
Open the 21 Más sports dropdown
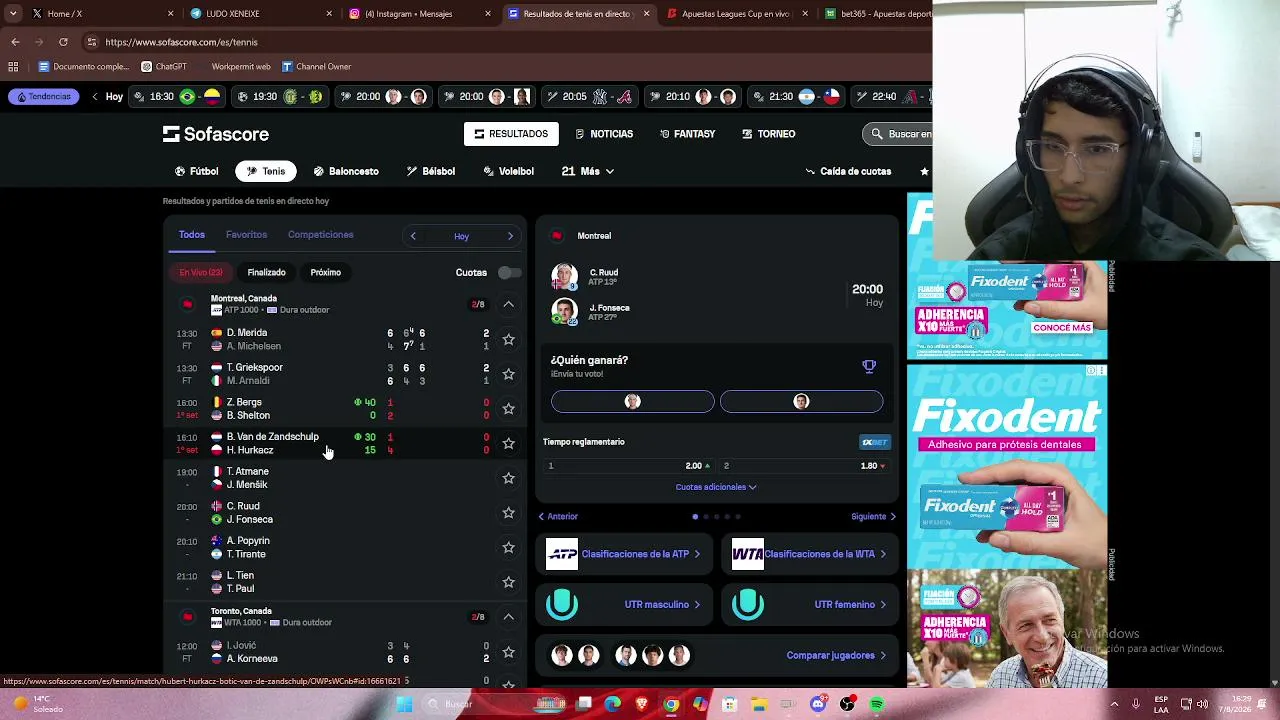587,171
